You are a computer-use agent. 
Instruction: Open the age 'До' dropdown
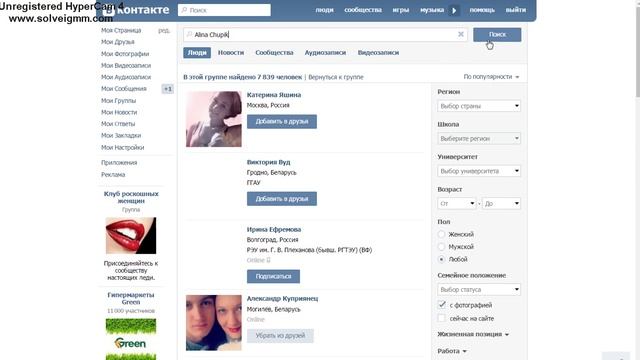pos(501,203)
